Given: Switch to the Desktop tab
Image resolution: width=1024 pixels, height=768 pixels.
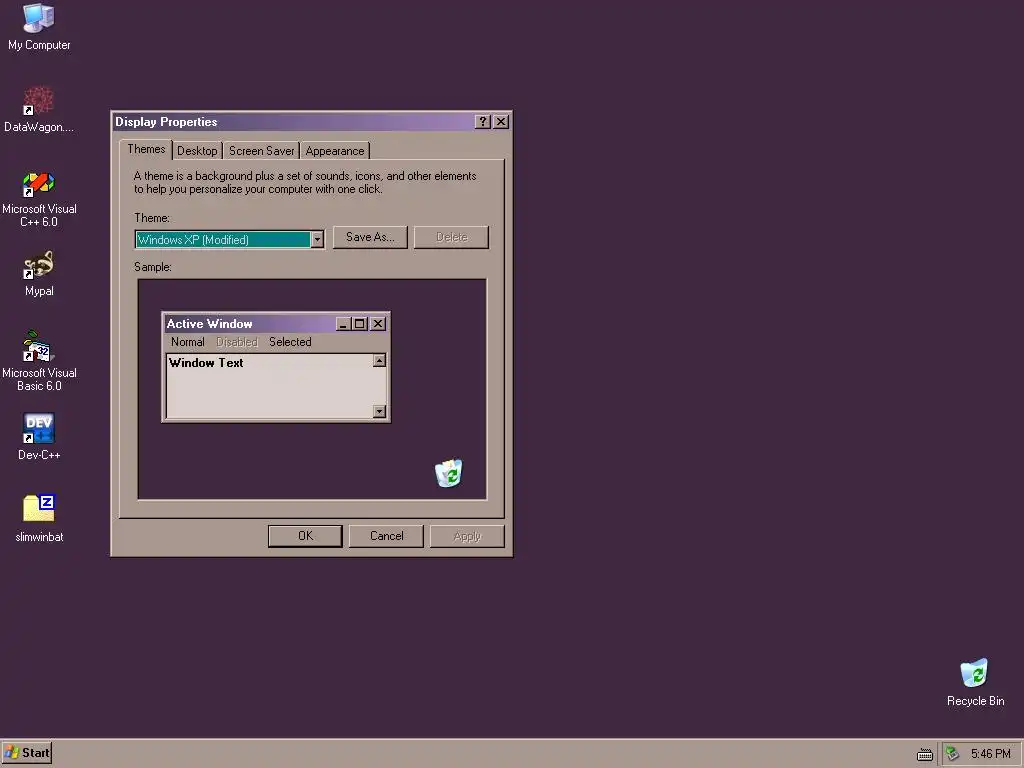Looking at the screenshot, I should click(x=197, y=151).
